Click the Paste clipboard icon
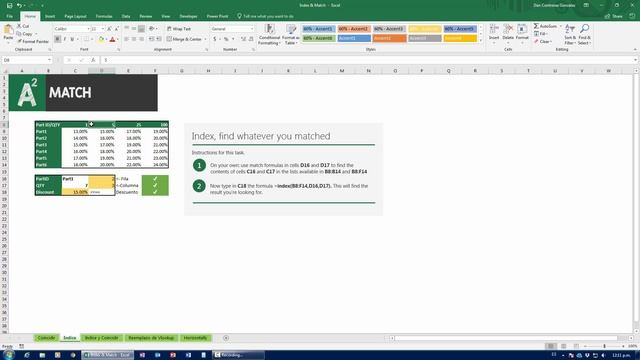The height and width of the screenshot is (360, 640). click(x=8, y=30)
